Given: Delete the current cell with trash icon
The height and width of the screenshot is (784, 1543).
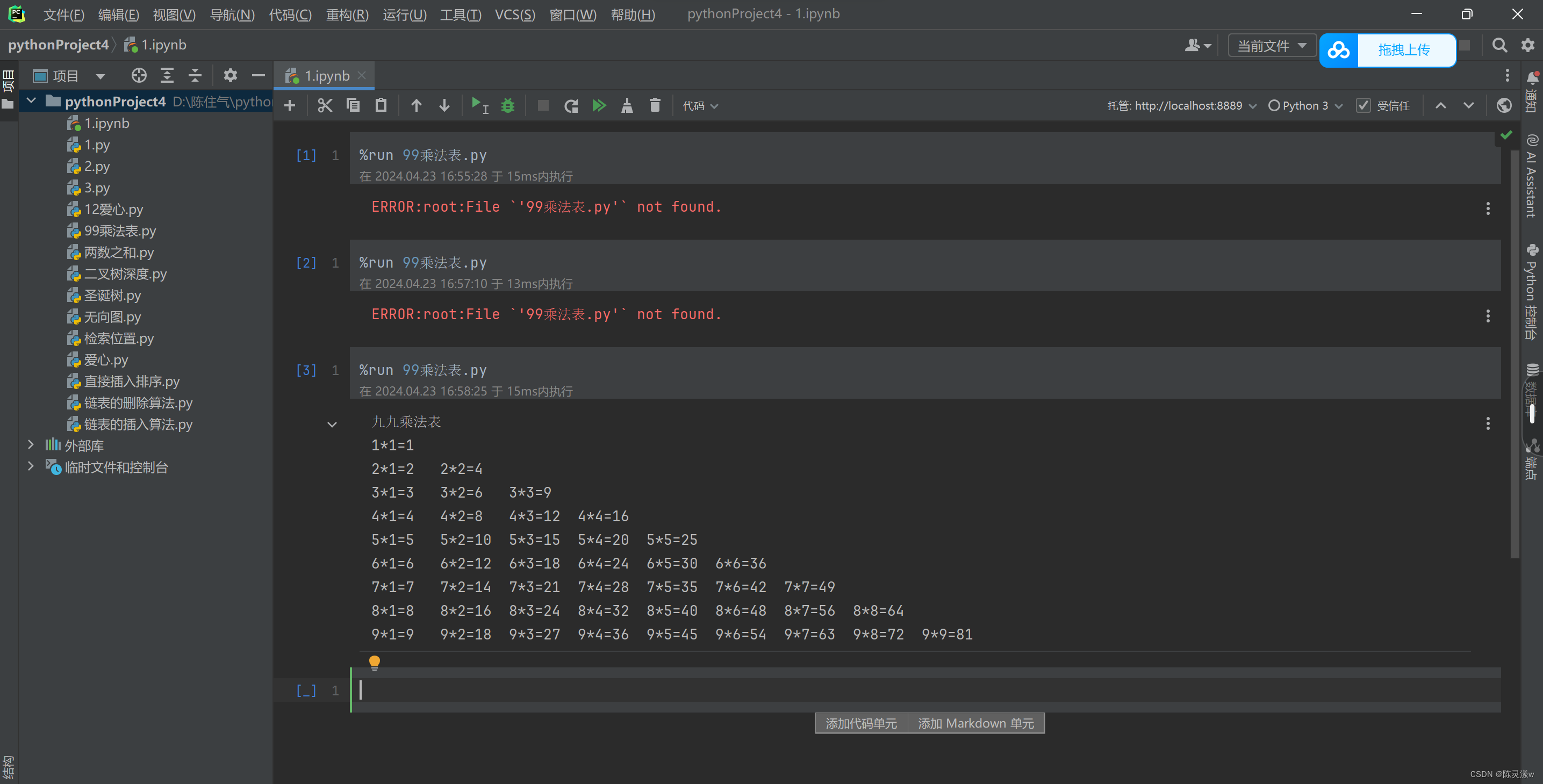Looking at the screenshot, I should click(655, 106).
